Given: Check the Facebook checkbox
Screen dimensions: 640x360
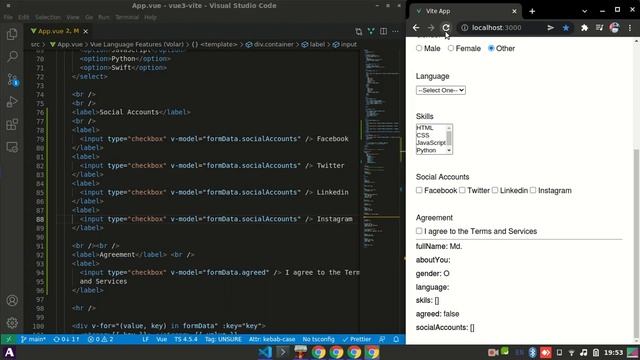Looking at the screenshot, I should (419, 190).
